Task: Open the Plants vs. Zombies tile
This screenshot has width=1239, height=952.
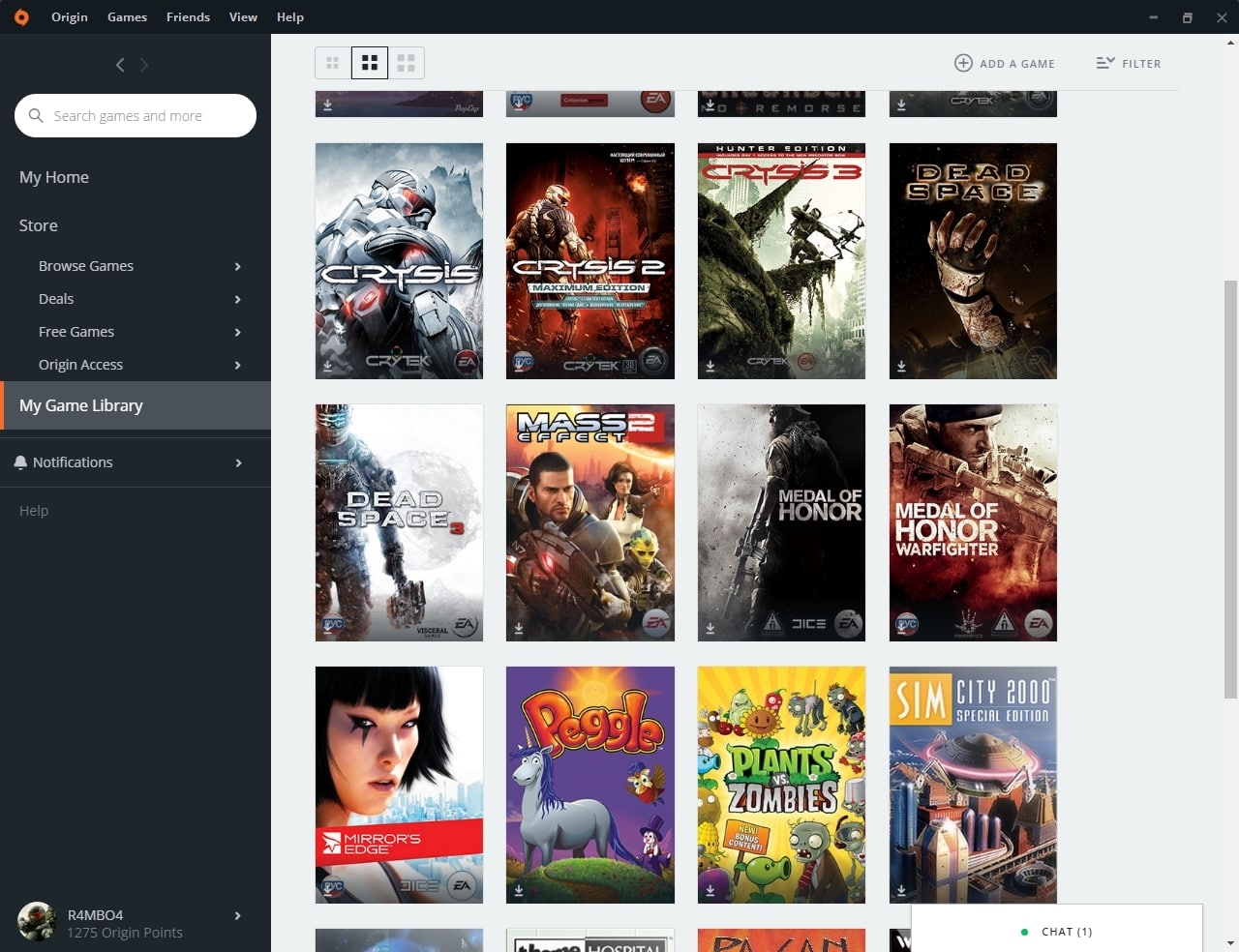Action: [x=781, y=785]
